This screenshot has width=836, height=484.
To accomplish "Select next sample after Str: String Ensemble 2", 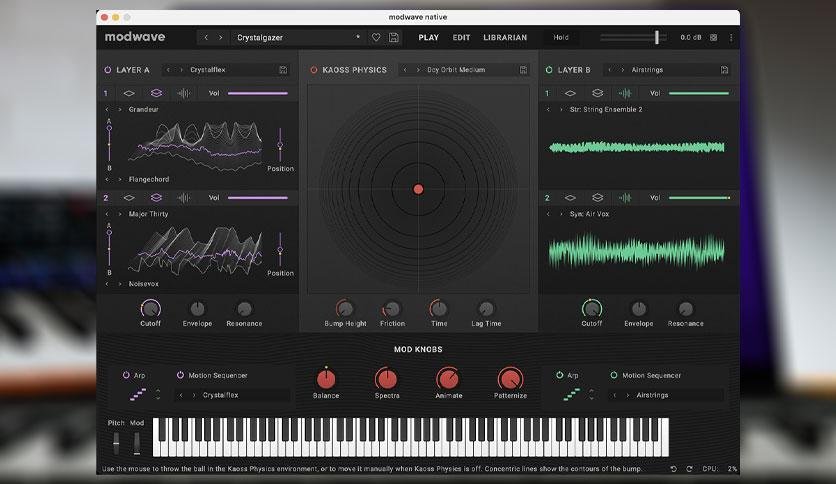I will point(561,109).
